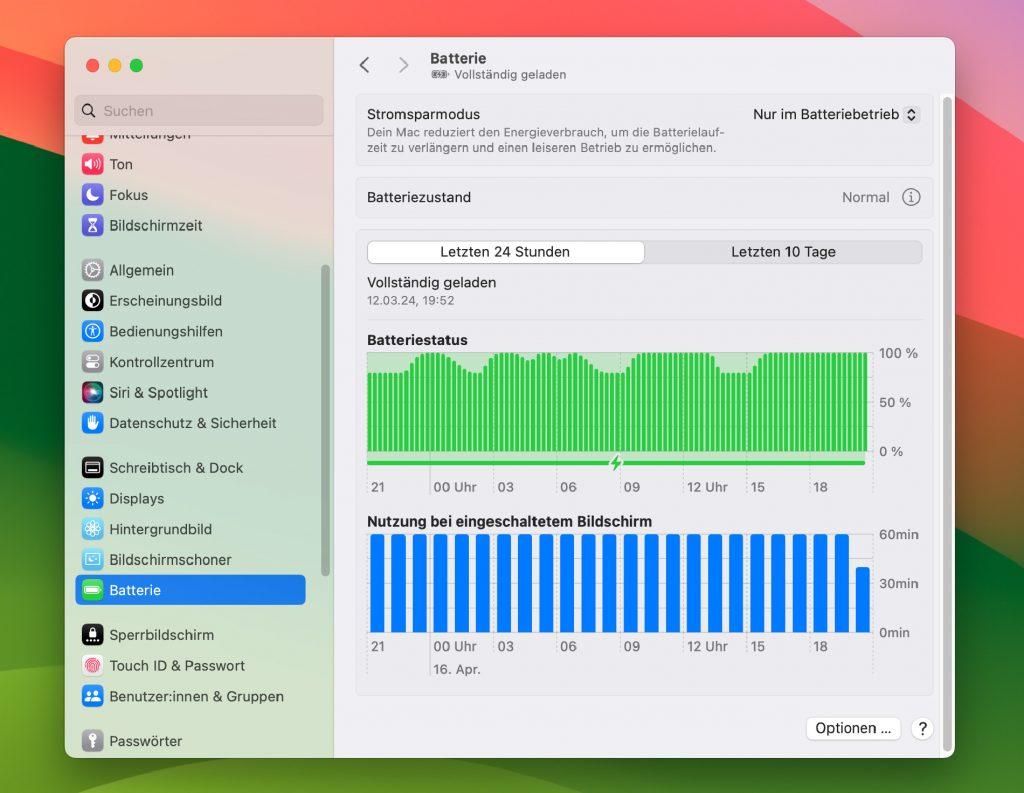Open the Siri & Spotlight icon

tap(92, 393)
